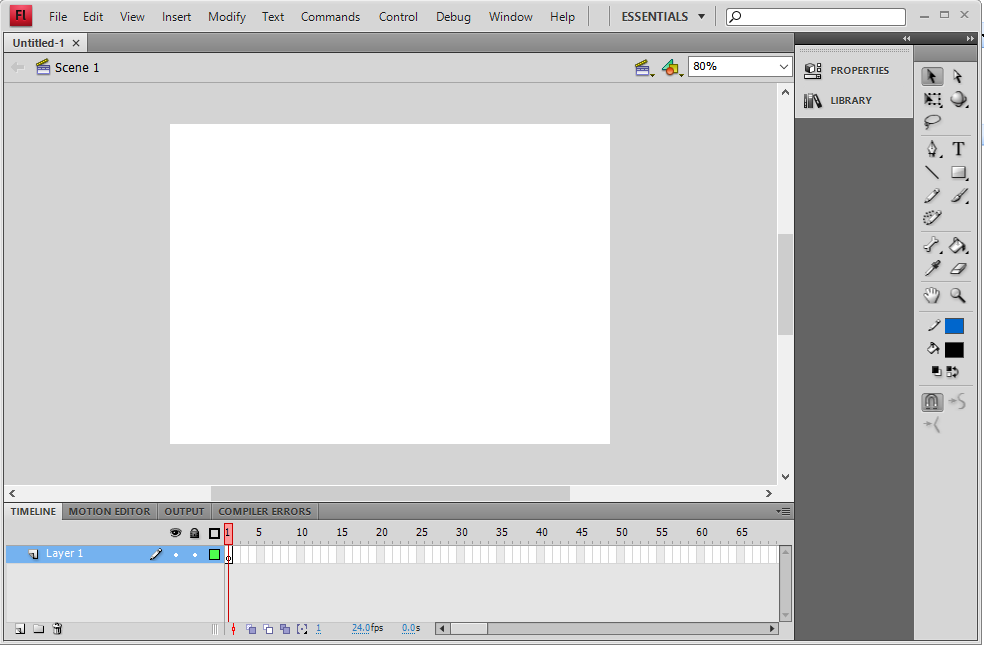Select the Paint Bucket tool
The height and width of the screenshot is (645, 984).
(x=958, y=245)
